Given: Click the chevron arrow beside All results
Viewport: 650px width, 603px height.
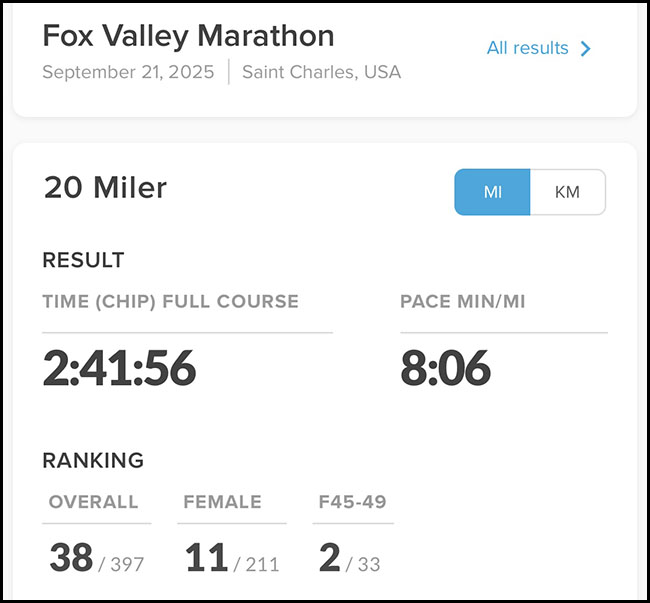Looking at the screenshot, I should [586, 48].
